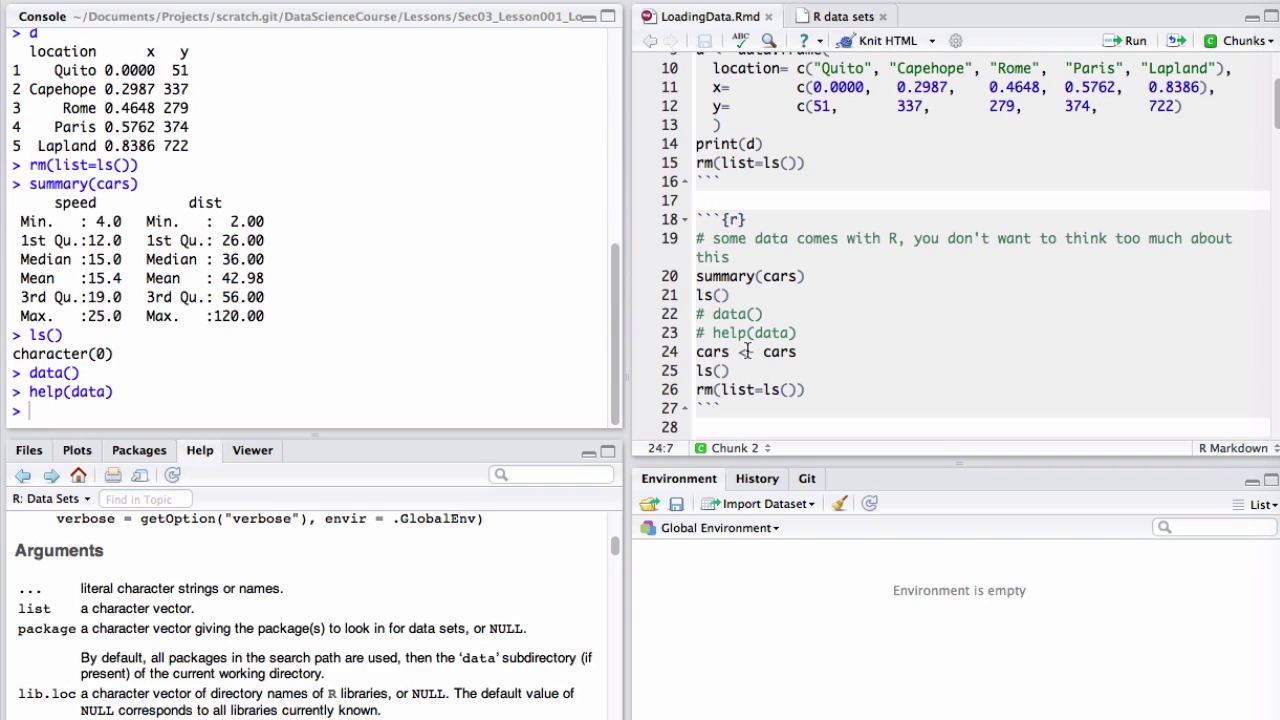Maximize the Console pane
The height and width of the screenshot is (720, 1280).
[x=608, y=16]
